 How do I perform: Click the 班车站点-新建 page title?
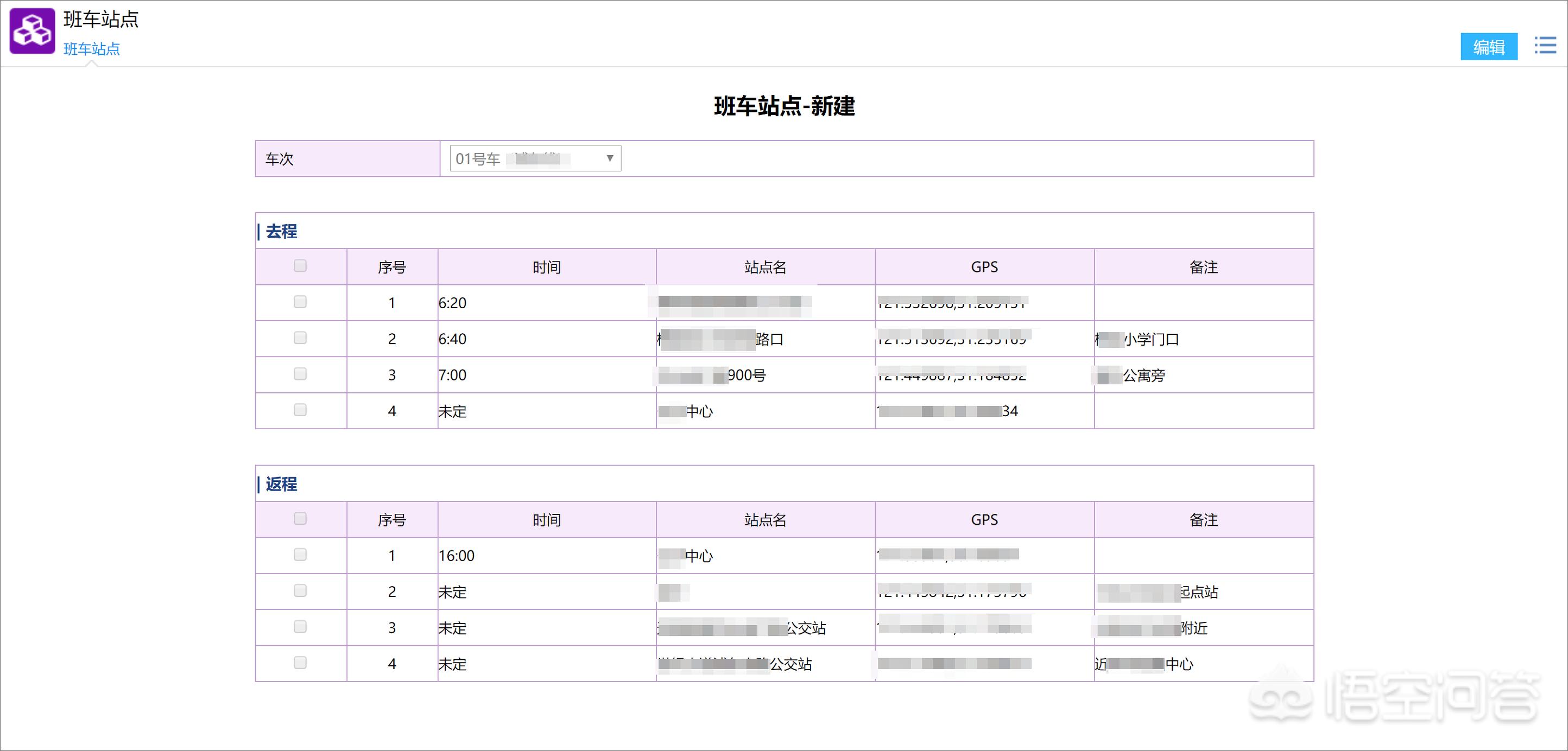[784, 106]
